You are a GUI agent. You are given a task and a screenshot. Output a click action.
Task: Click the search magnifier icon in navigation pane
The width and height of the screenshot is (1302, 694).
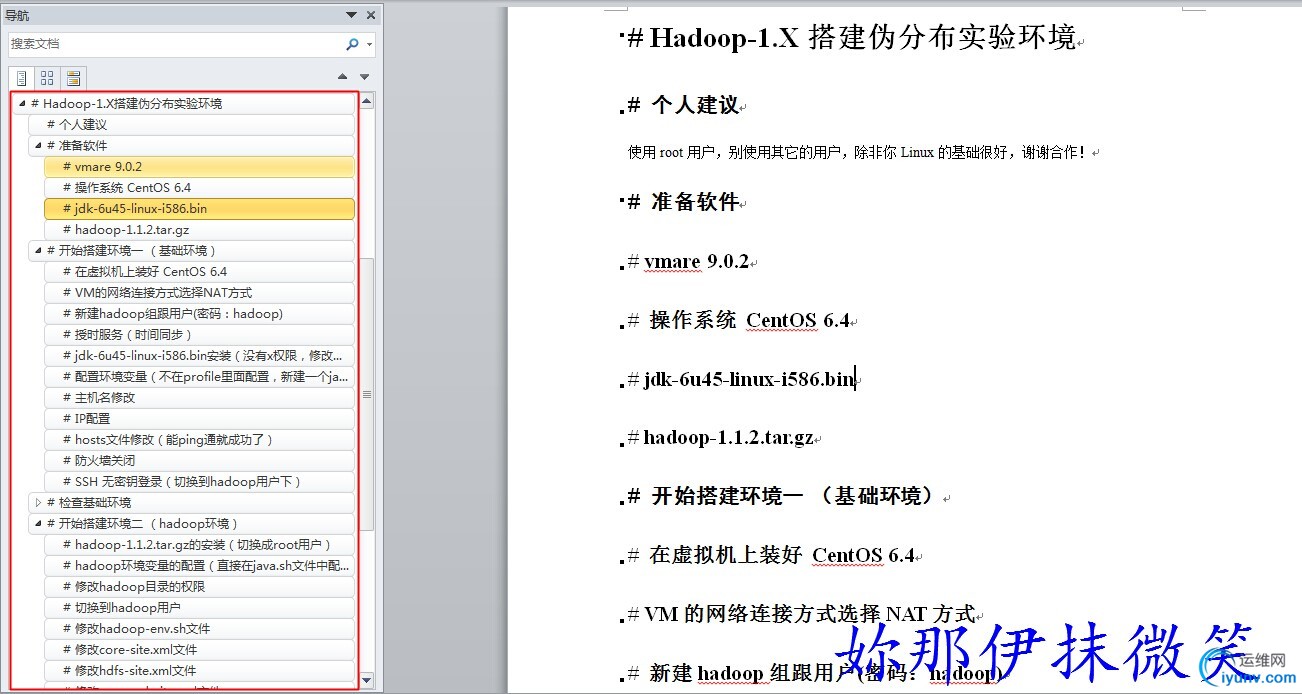click(x=352, y=44)
